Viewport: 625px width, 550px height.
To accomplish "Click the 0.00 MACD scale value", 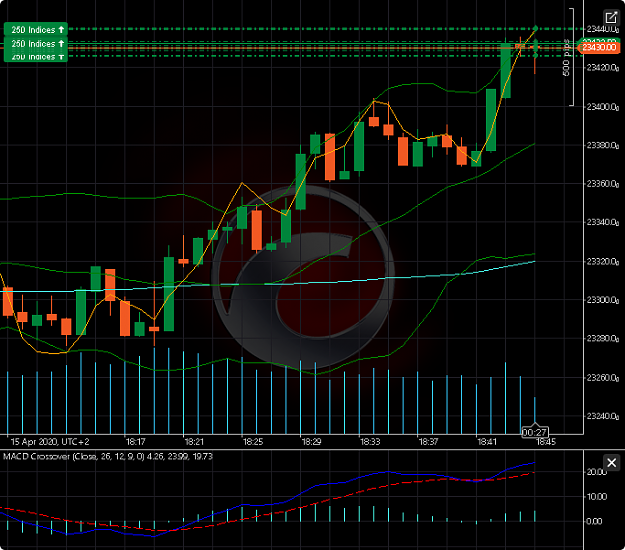I will (594, 522).
